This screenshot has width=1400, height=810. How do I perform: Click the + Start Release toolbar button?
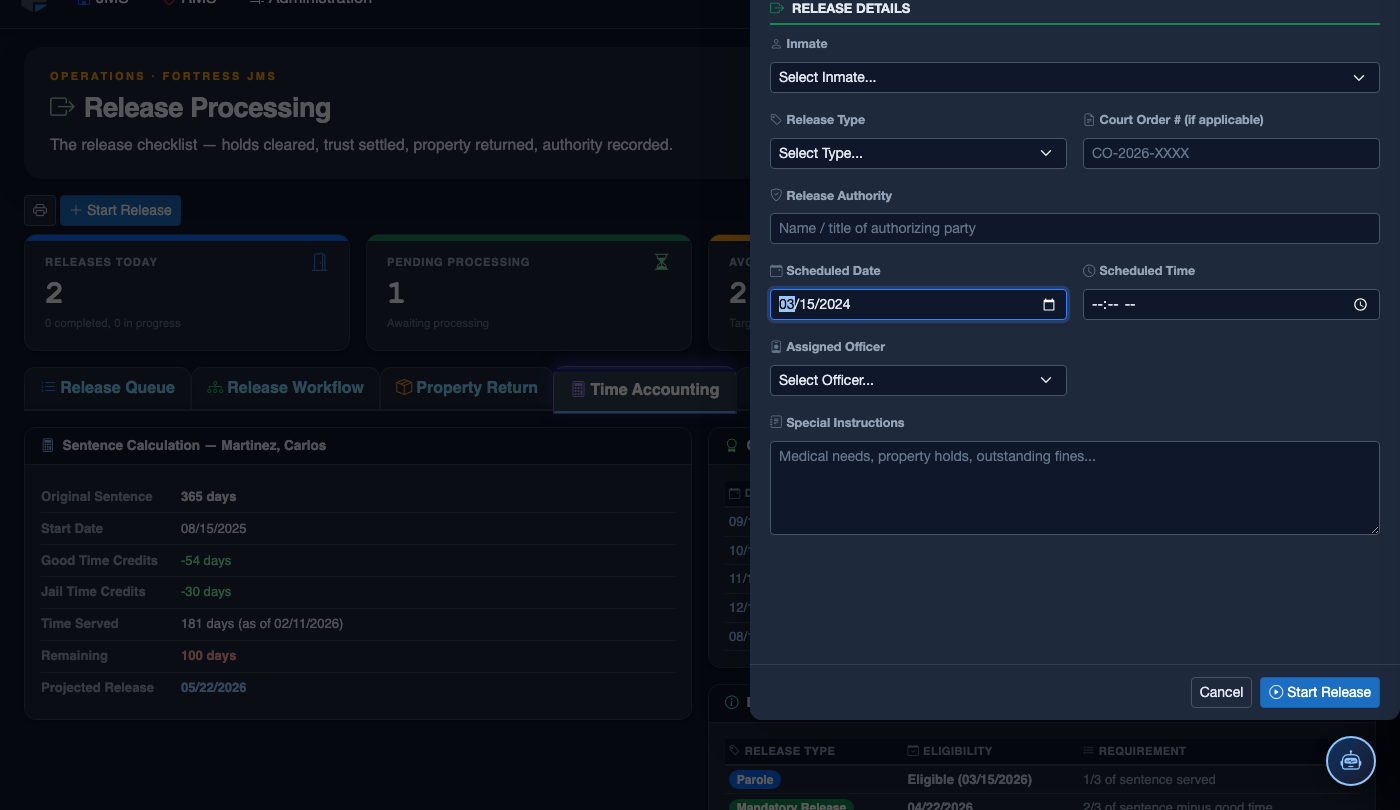120,210
